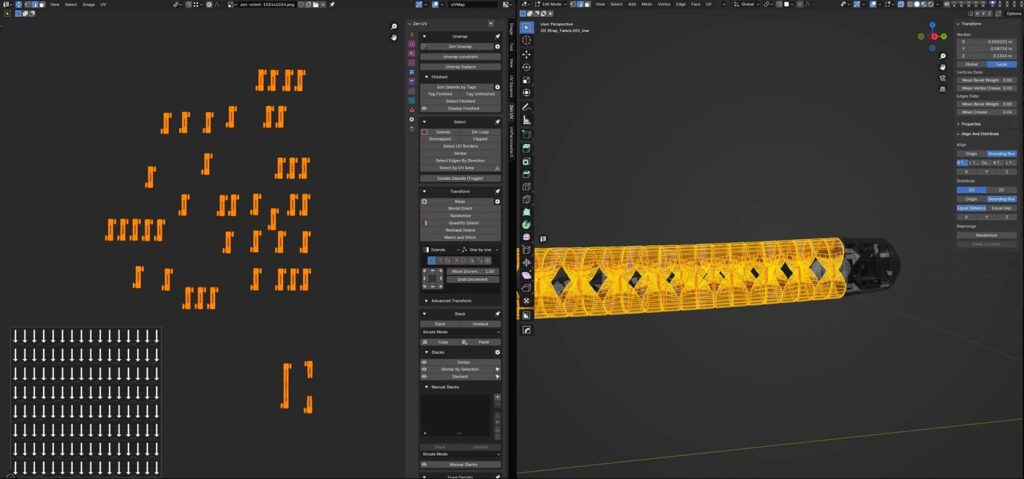Adjust the Mean Vertex Crease slider
This screenshot has width=1024, height=479.
coord(986,88)
